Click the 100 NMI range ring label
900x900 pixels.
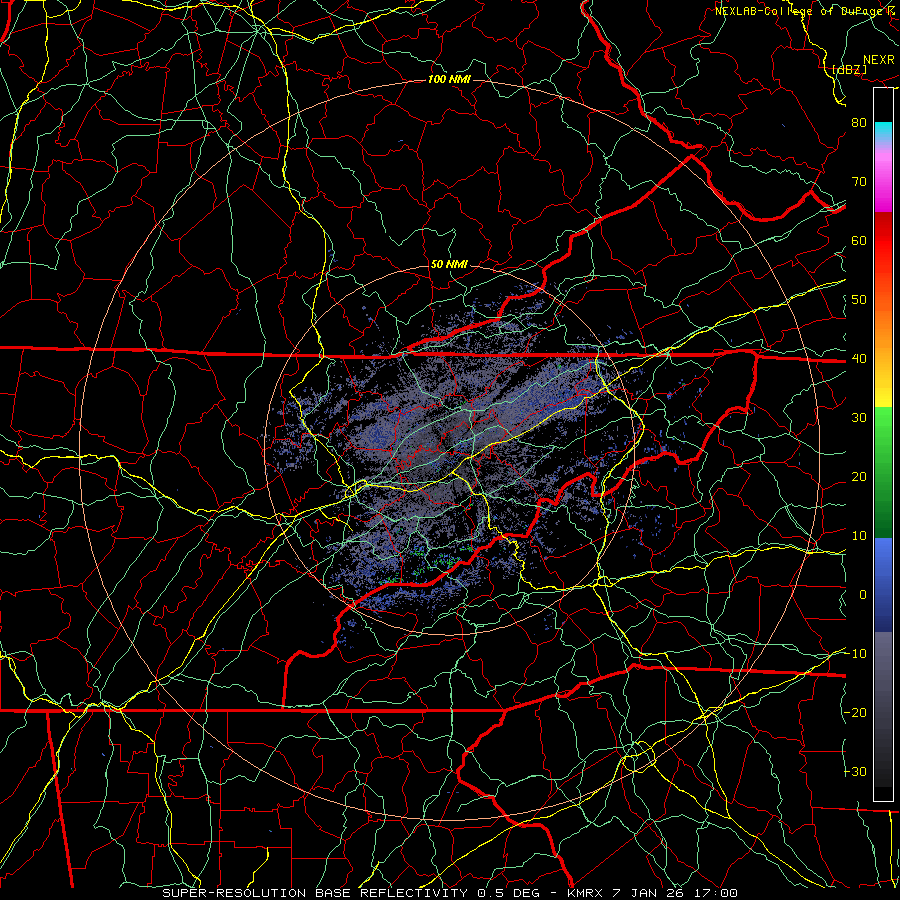click(449, 79)
